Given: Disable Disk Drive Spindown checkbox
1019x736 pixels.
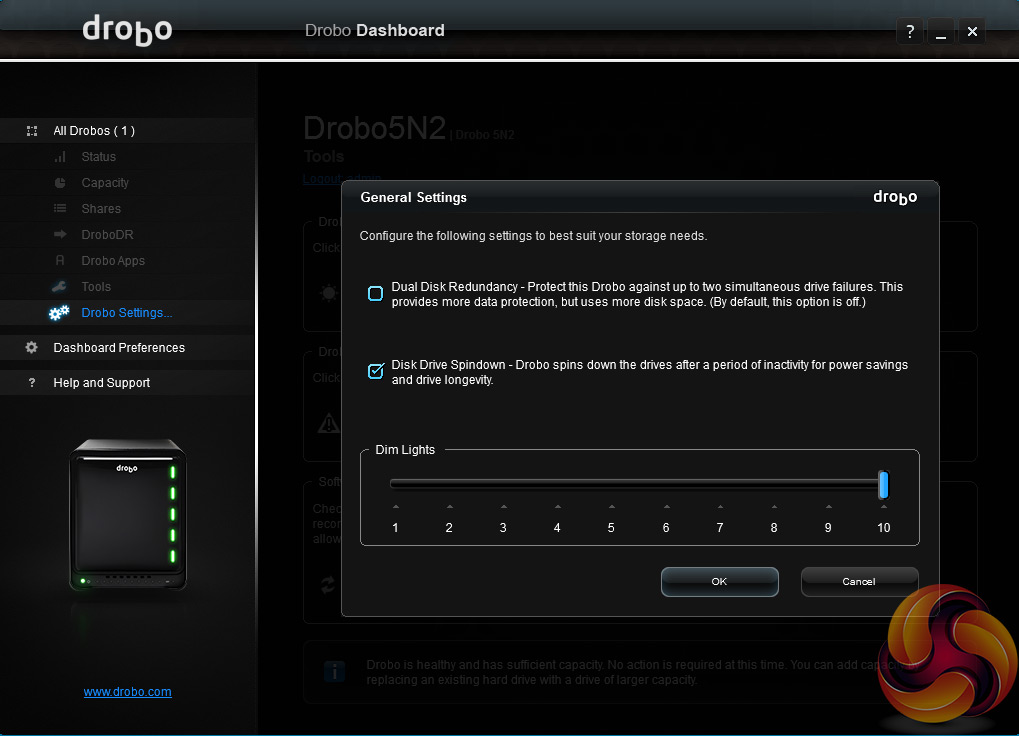Looking at the screenshot, I should [x=376, y=371].
